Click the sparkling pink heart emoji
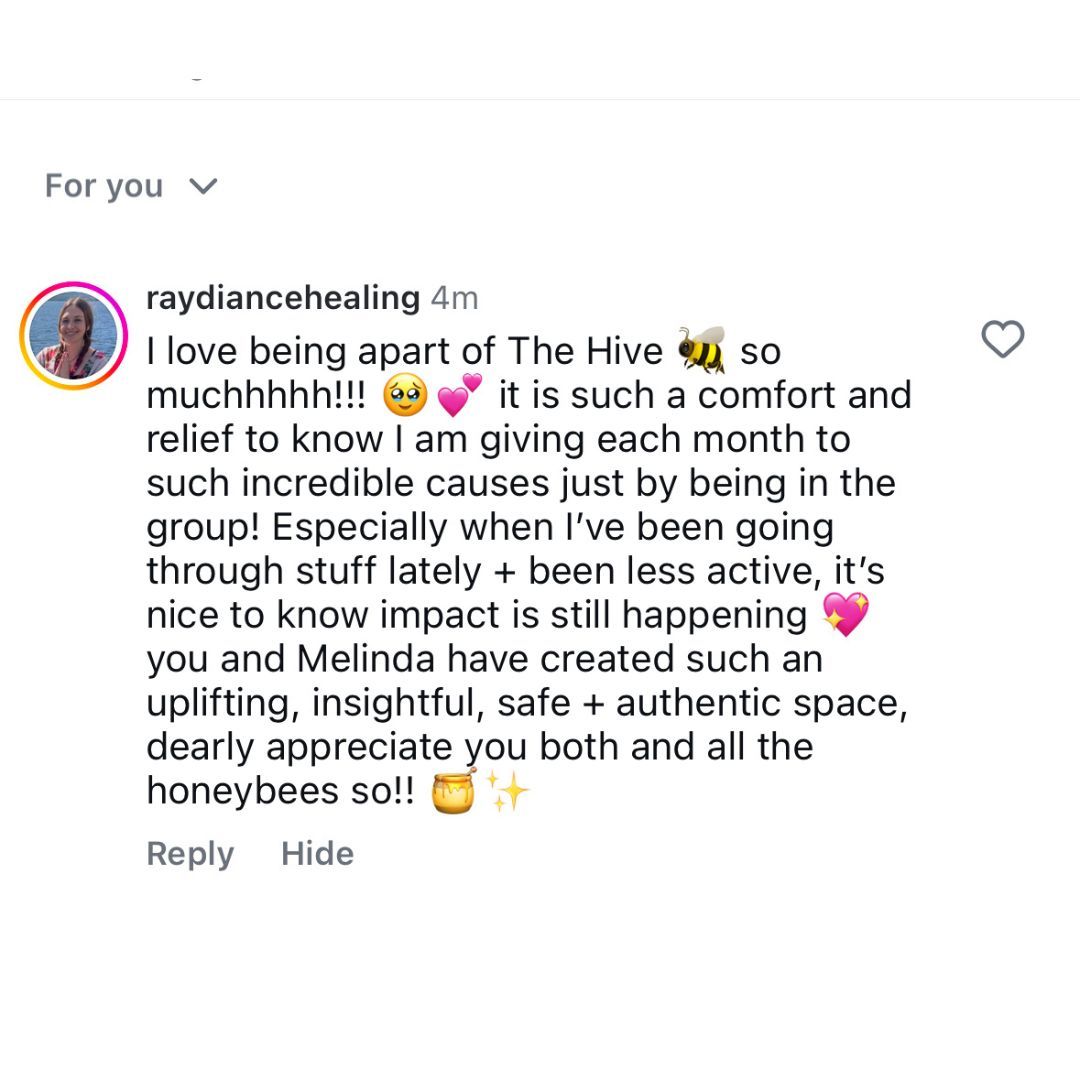1080x1080 pixels. (845, 615)
